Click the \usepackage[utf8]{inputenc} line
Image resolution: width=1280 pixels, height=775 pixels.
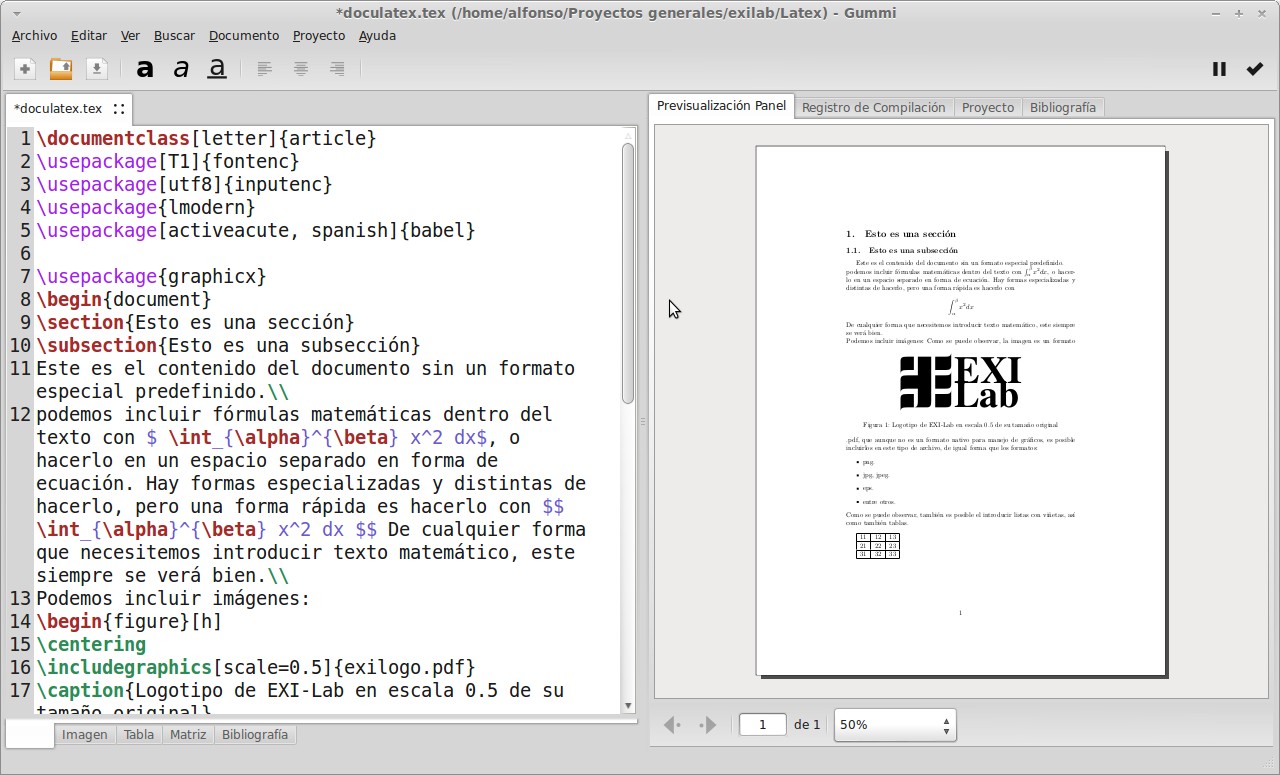(x=184, y=184)
